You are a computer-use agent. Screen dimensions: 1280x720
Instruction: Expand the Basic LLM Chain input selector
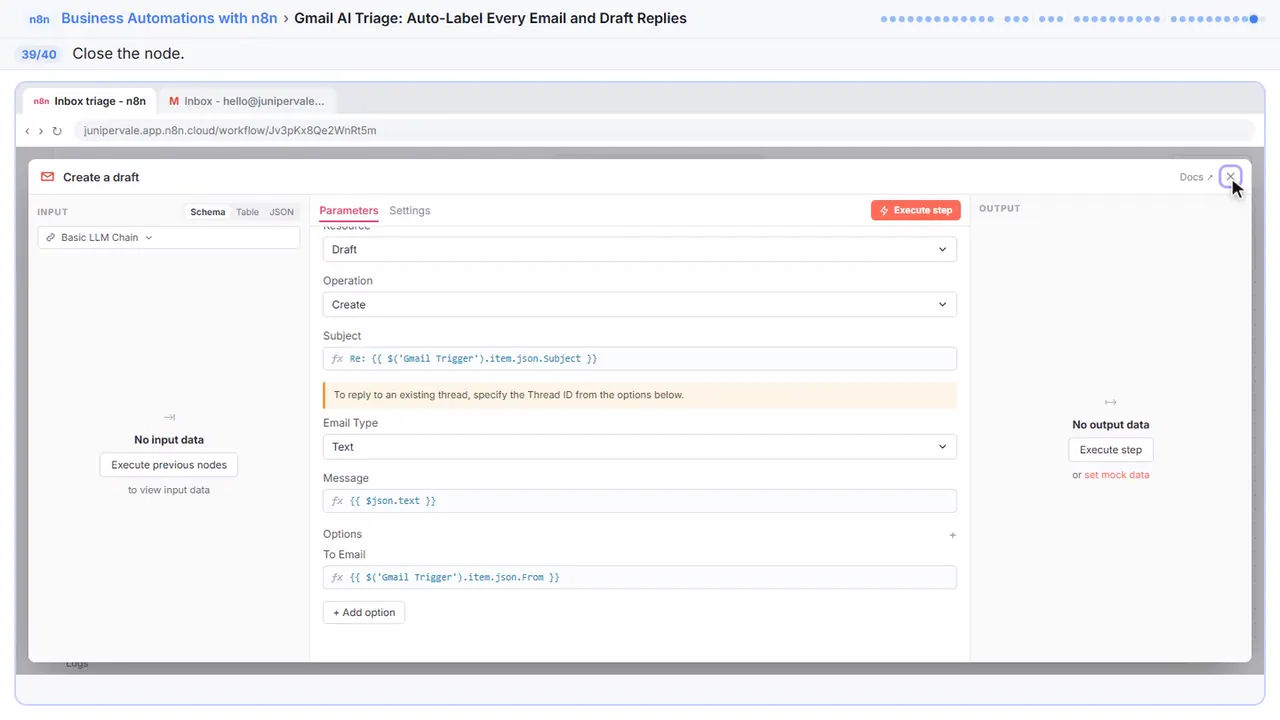169,238
